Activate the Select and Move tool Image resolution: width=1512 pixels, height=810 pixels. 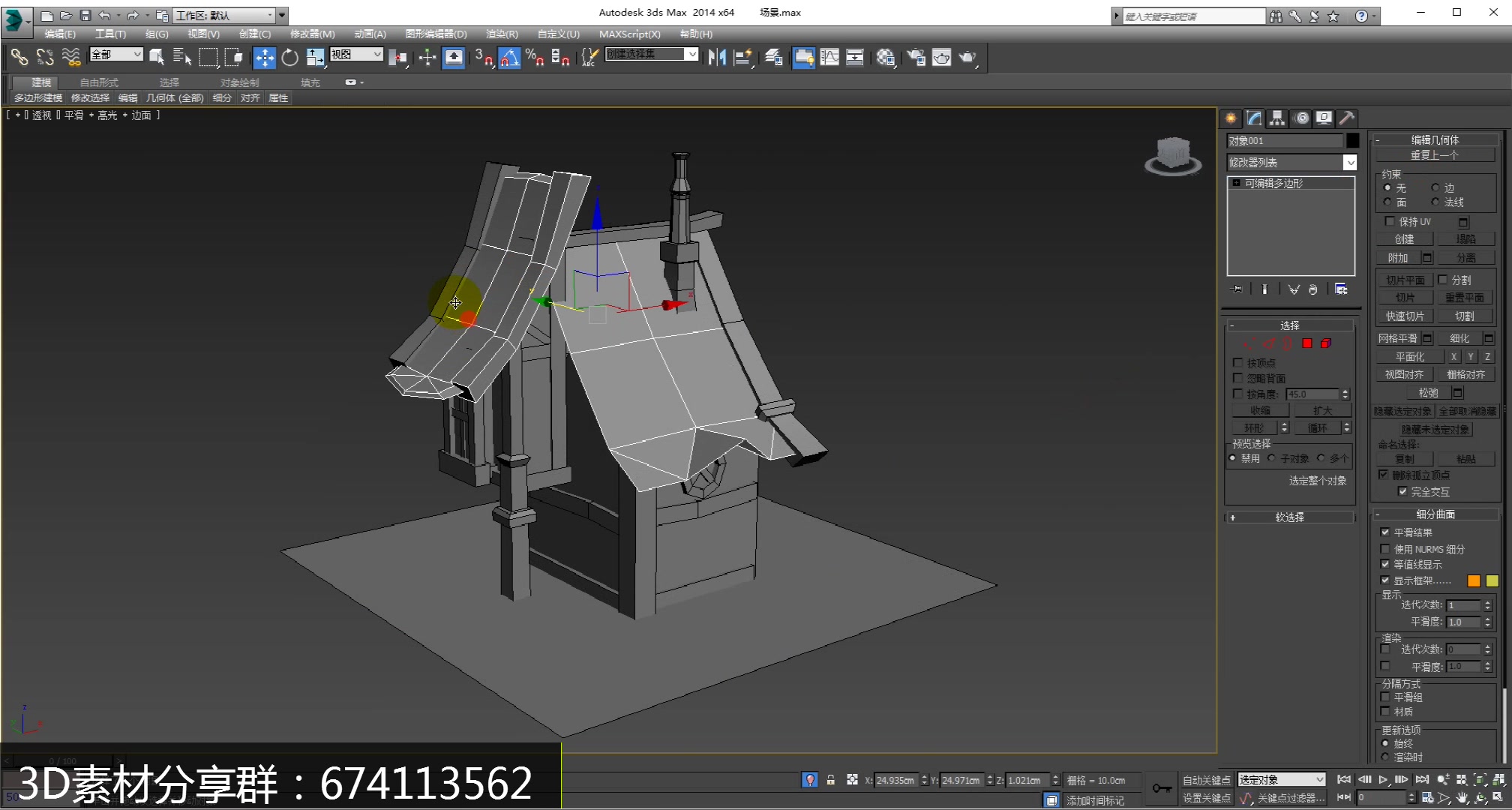pos(265,57)
